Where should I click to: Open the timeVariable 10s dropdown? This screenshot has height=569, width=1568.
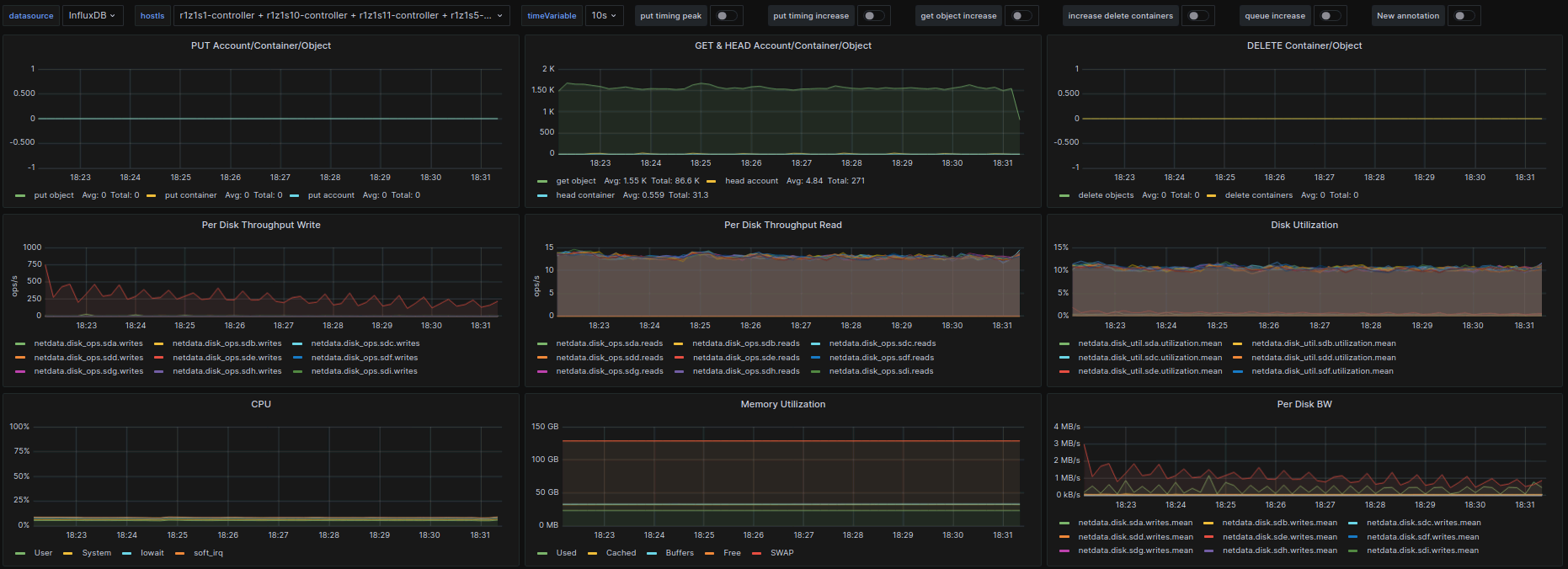[604, 16]
